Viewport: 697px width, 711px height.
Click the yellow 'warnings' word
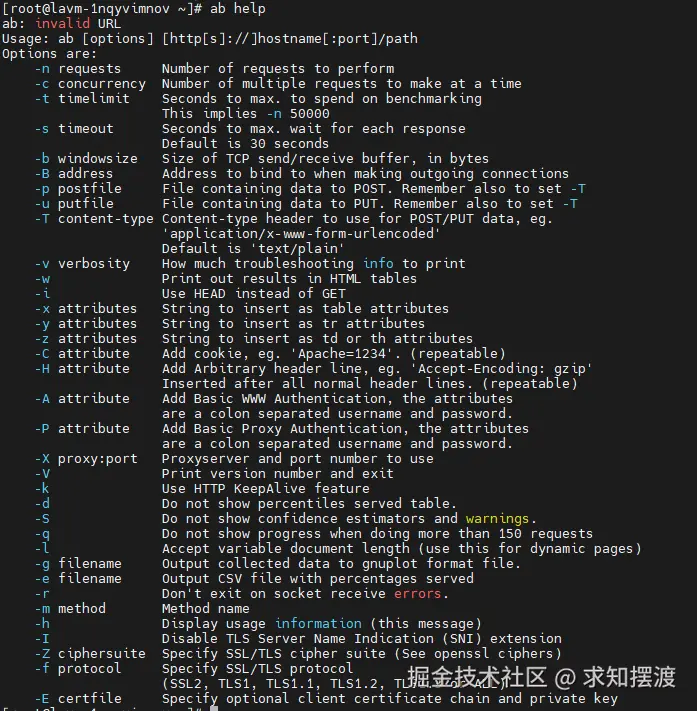pos(498,518)
